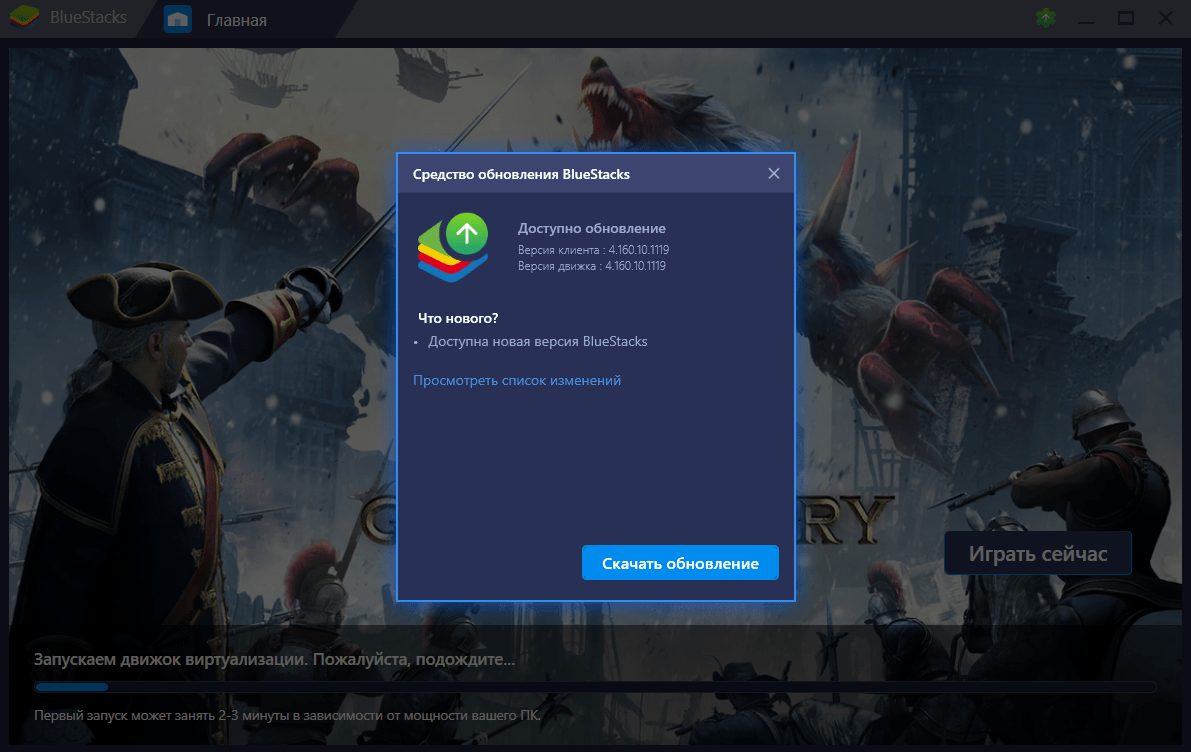
Task: Click the Запускаем движок виртуализации status message
Action: (274, 660)
